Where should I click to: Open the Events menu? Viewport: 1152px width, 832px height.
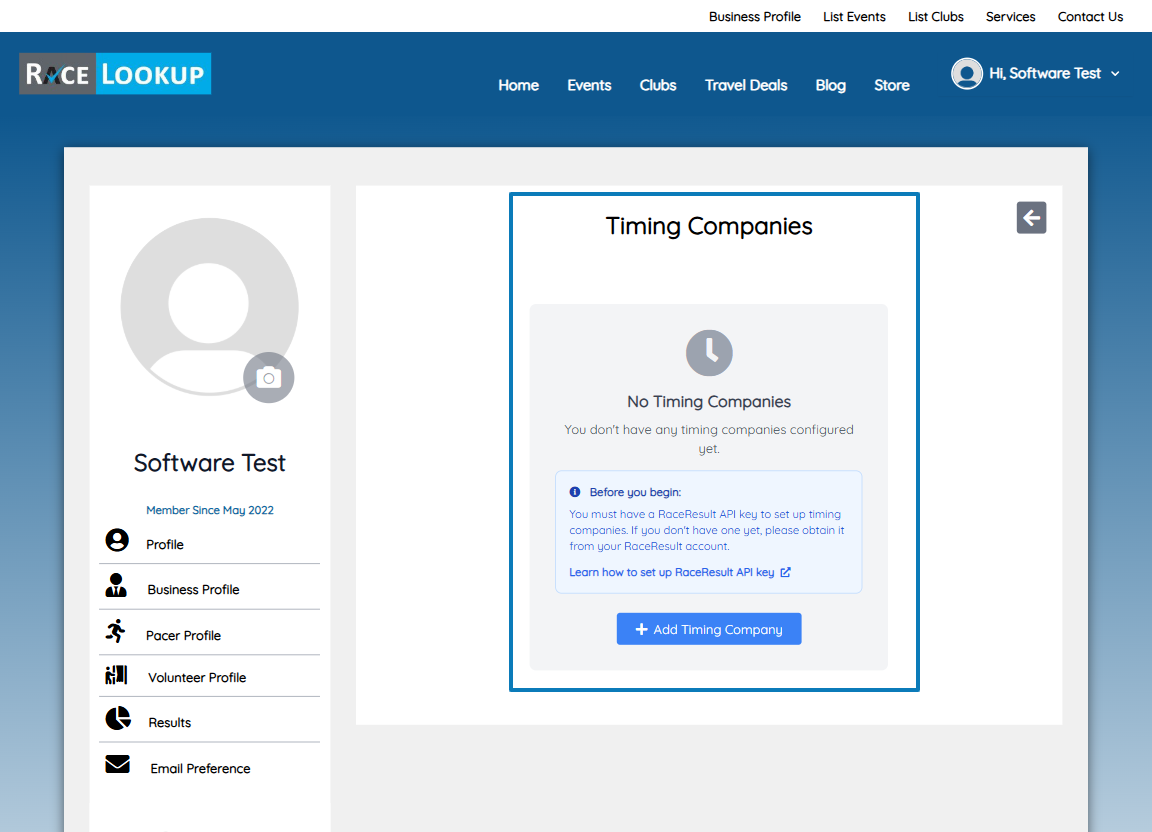589,86
